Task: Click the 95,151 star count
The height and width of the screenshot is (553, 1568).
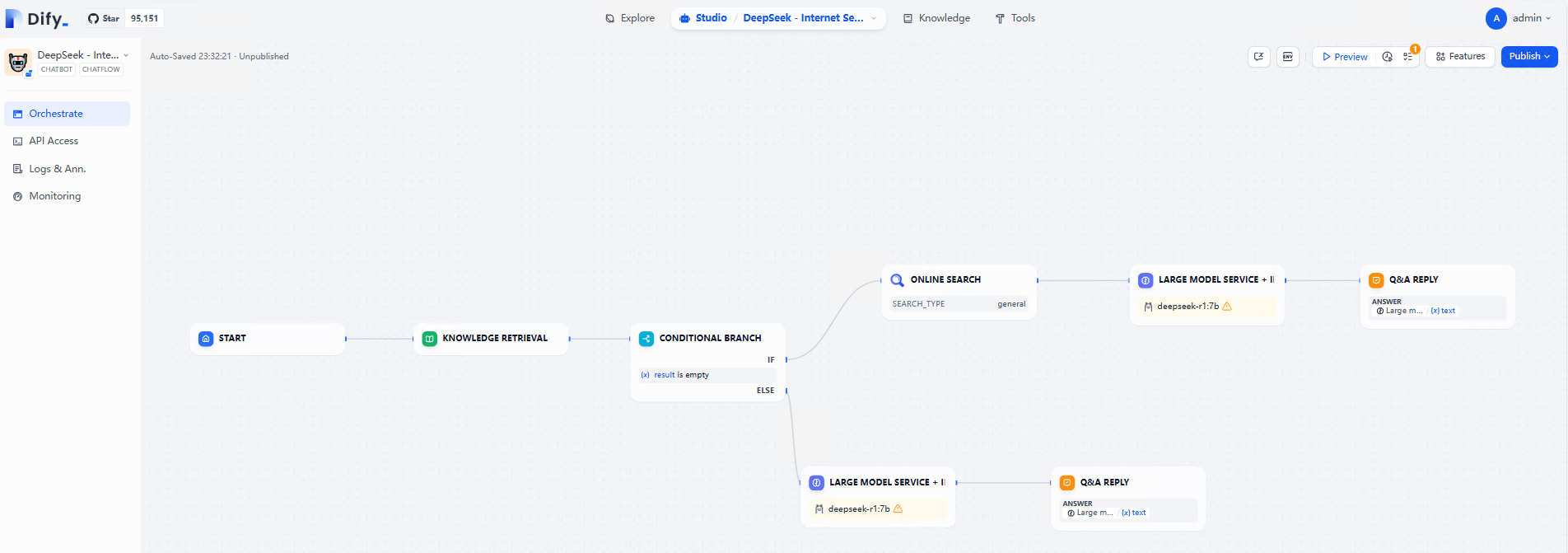Action: (x=144, y=18)
